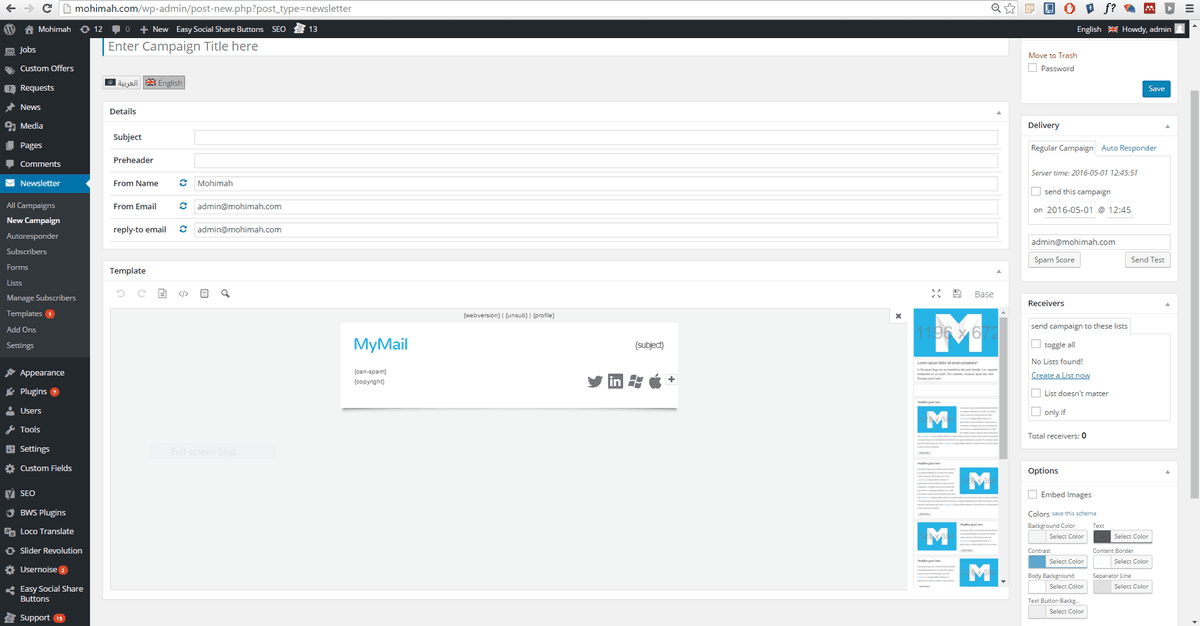Click the Apple icon in email preview
The width and height of the screenshot is (1200, 626).
(655, 381)
